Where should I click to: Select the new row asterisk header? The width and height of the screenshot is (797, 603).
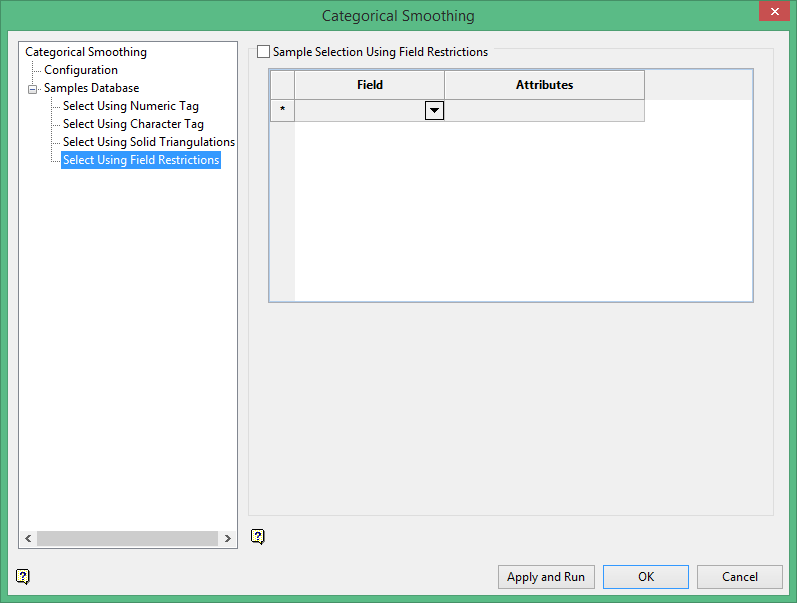click(282, 110)
